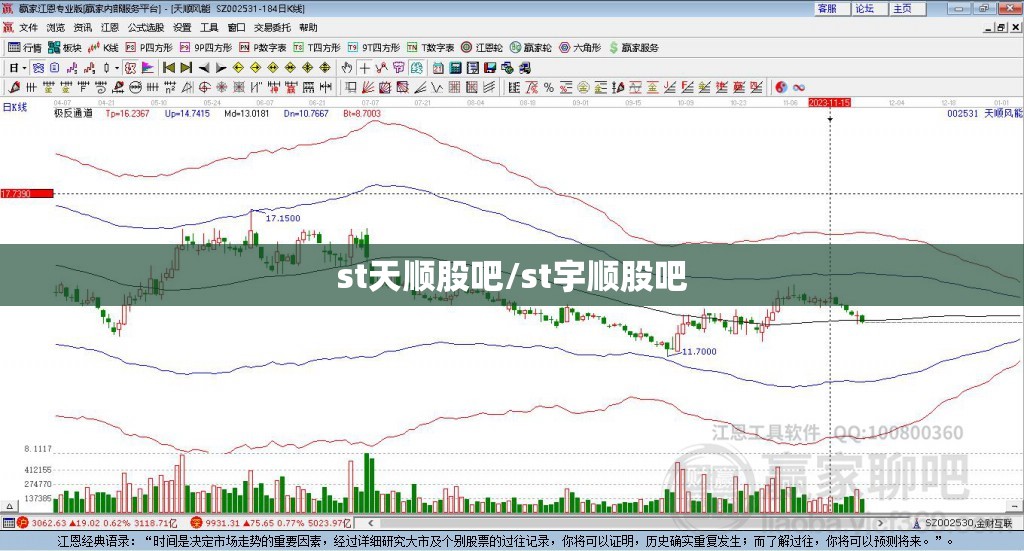Open the 行情 quotes view
Image resolution: width=1024 pixels, height=551 pixels.
pyautogui.click(x=24, y=48)
